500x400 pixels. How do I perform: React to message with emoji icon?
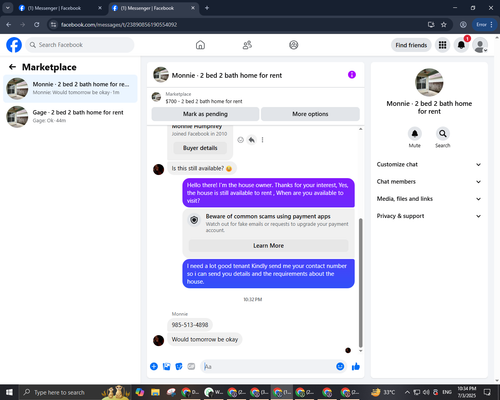coord(240,140)
